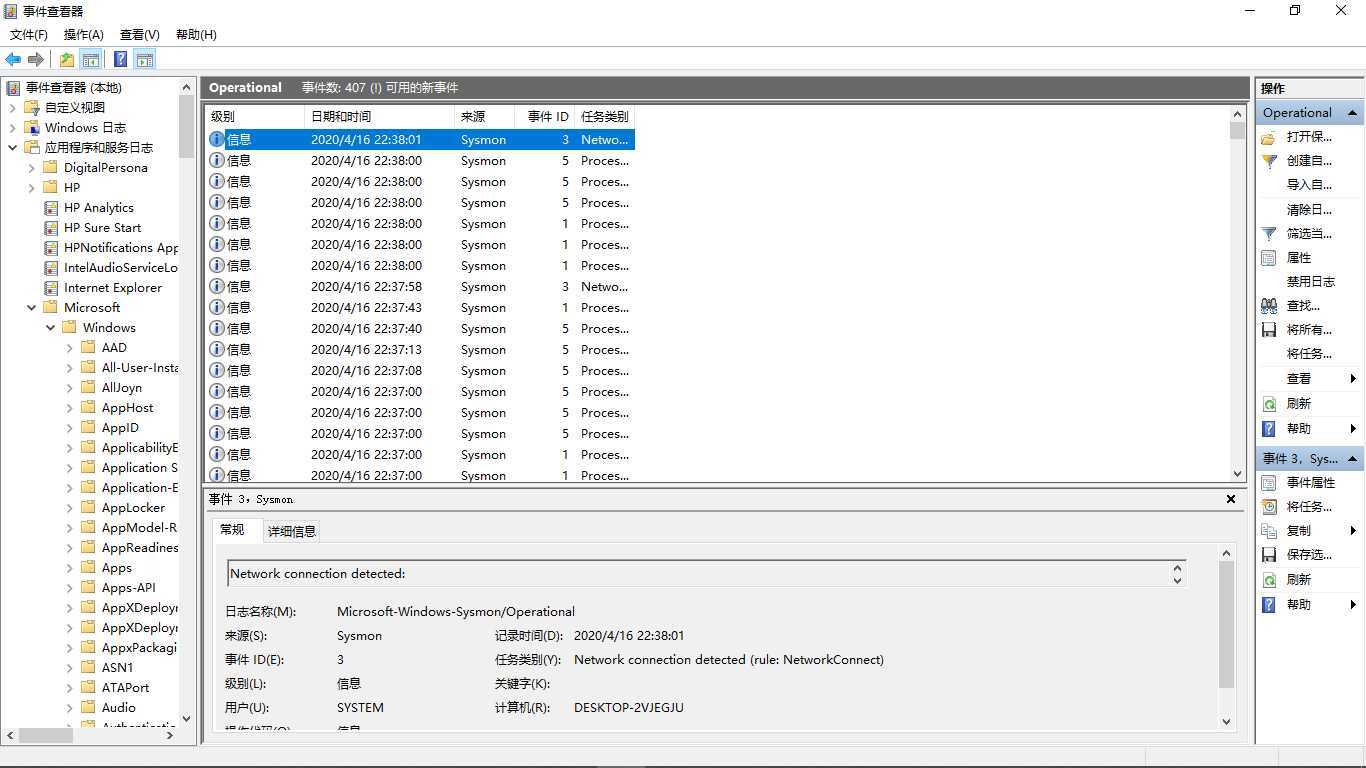Expand the DigitalPersona folder

point(32,168)
